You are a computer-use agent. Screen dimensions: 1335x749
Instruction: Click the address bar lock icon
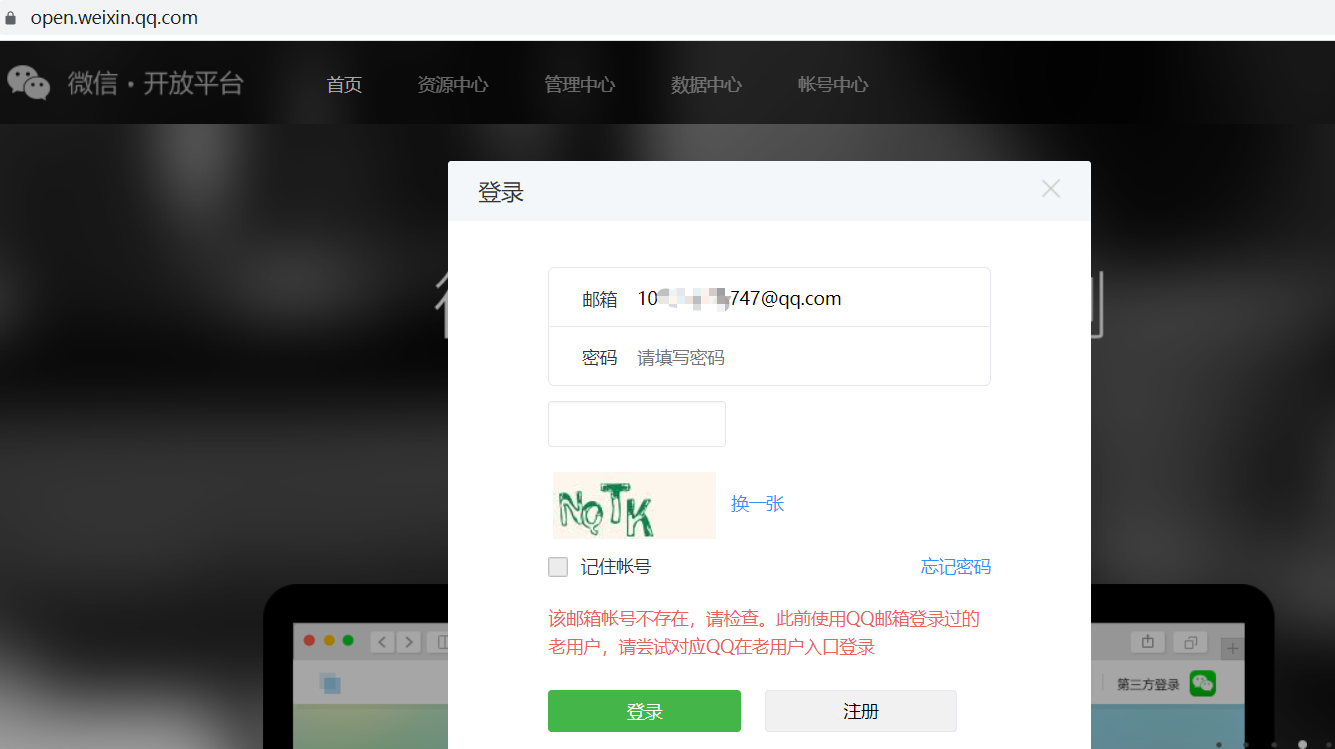click(11, 18)
